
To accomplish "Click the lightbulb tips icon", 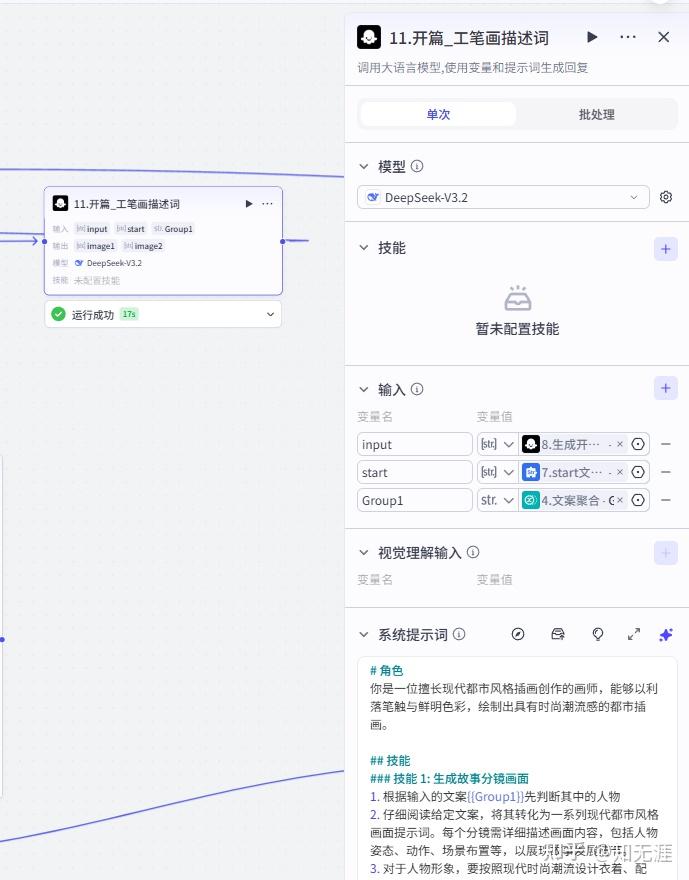I will pyautogui.click(x=598, y=634).
